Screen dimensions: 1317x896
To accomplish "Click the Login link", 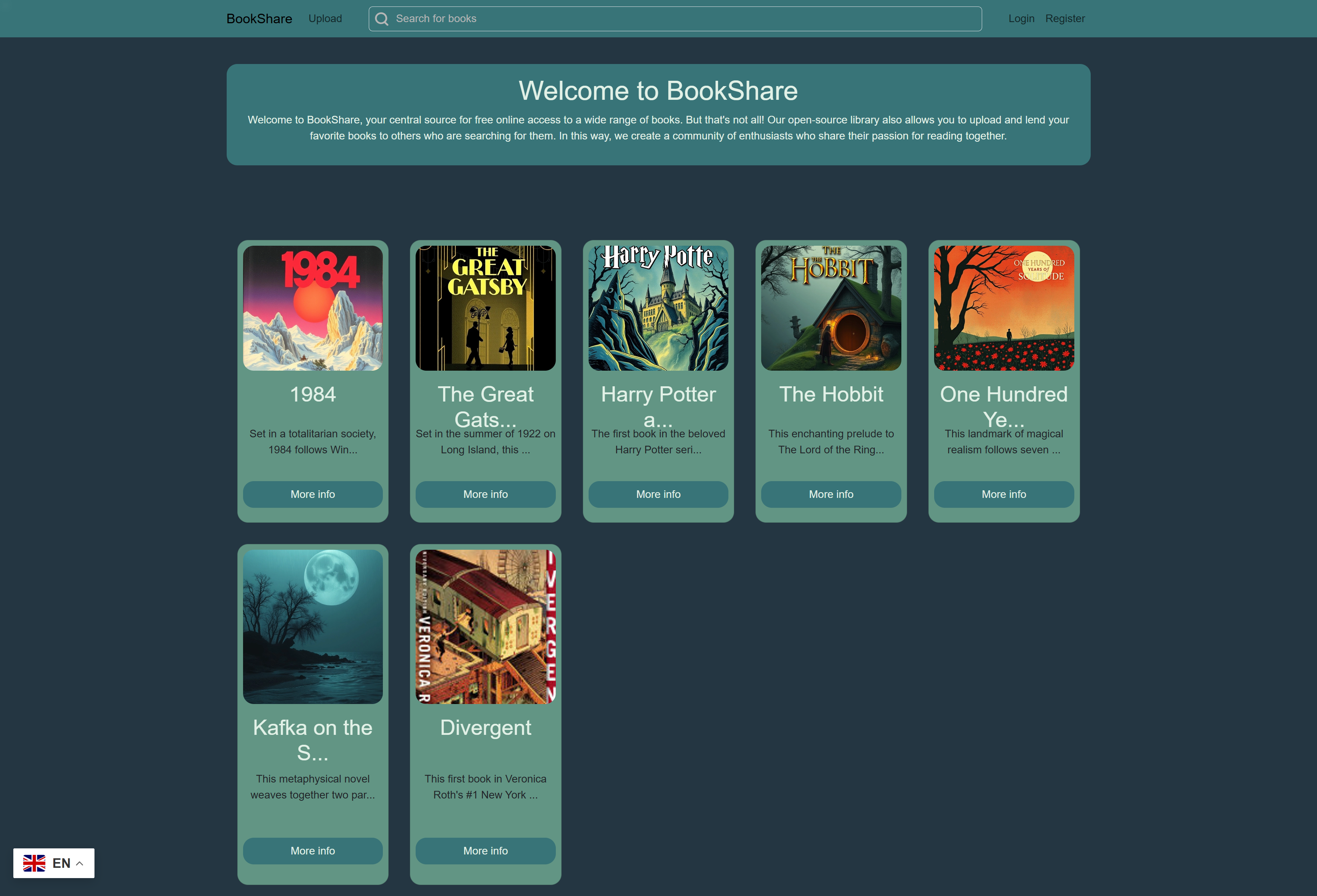I will click(x=1021, y=18).
